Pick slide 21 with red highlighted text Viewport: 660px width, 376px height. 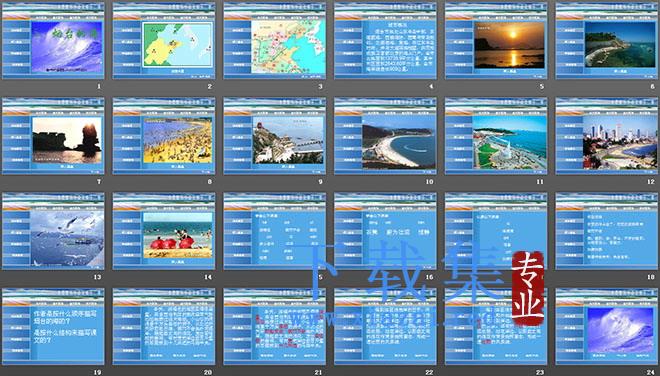click(274, 327)
